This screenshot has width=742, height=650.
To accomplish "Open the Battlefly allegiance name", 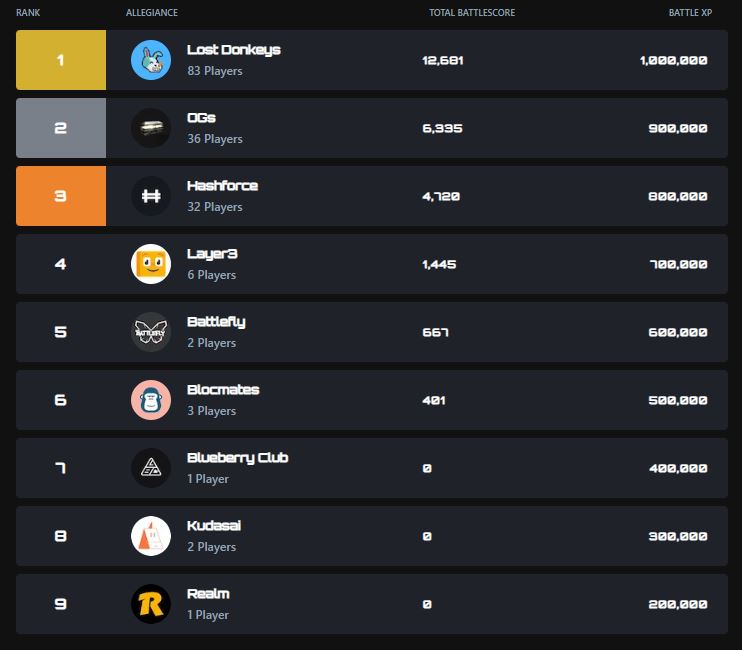I will [216, 322].
